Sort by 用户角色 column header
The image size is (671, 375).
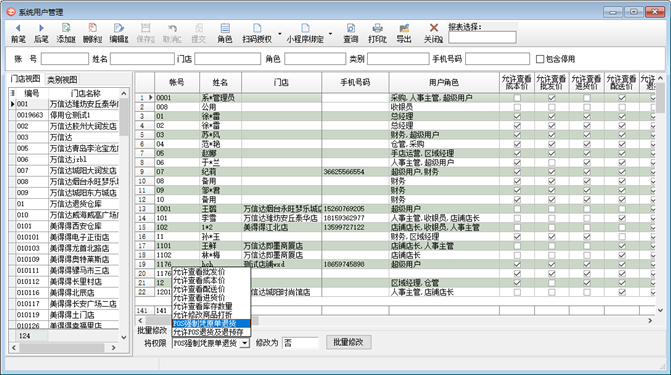tap(444, 82)
